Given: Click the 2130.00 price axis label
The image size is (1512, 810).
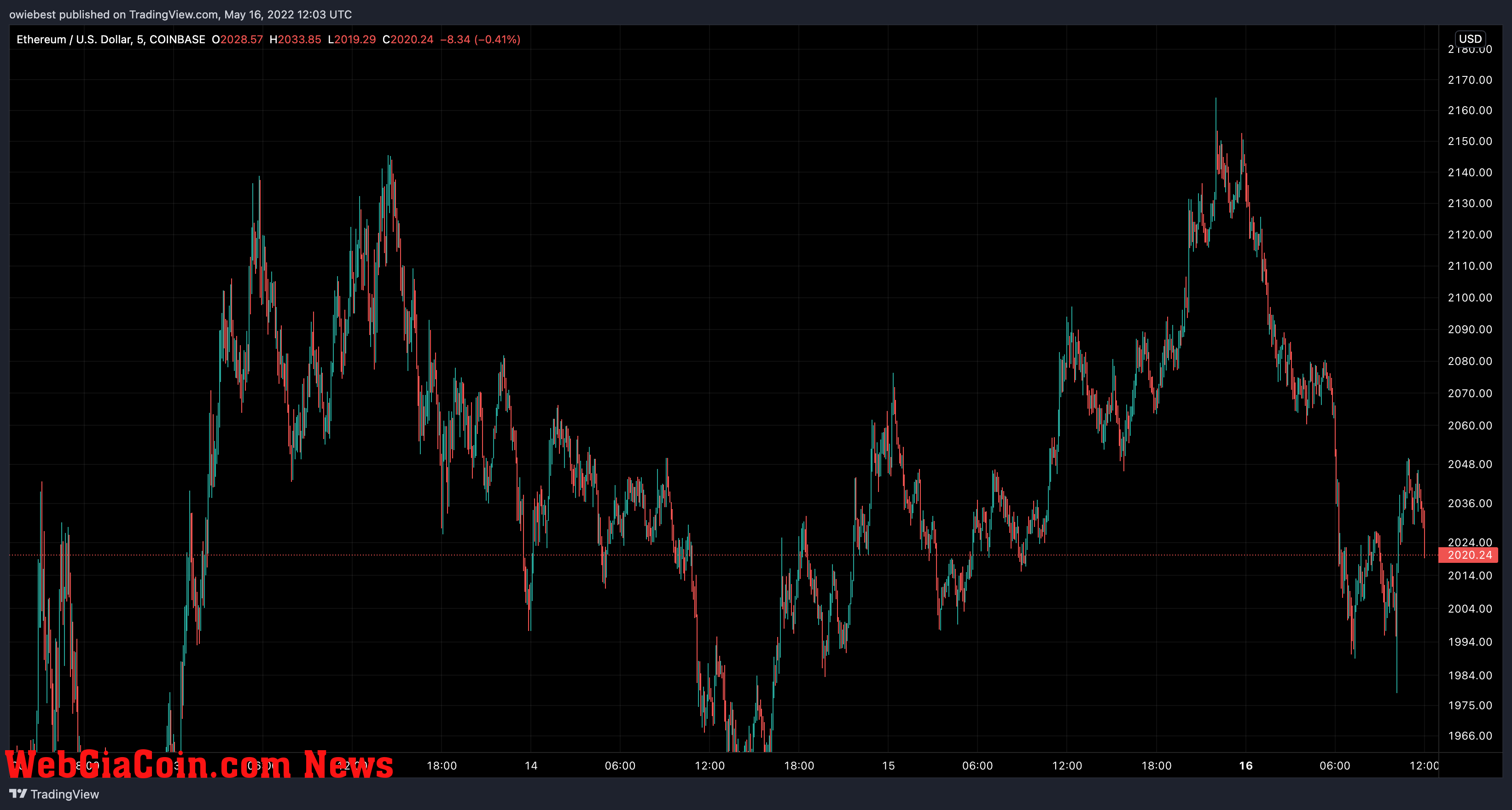Looking at the screenshot, I should 1470,203.
